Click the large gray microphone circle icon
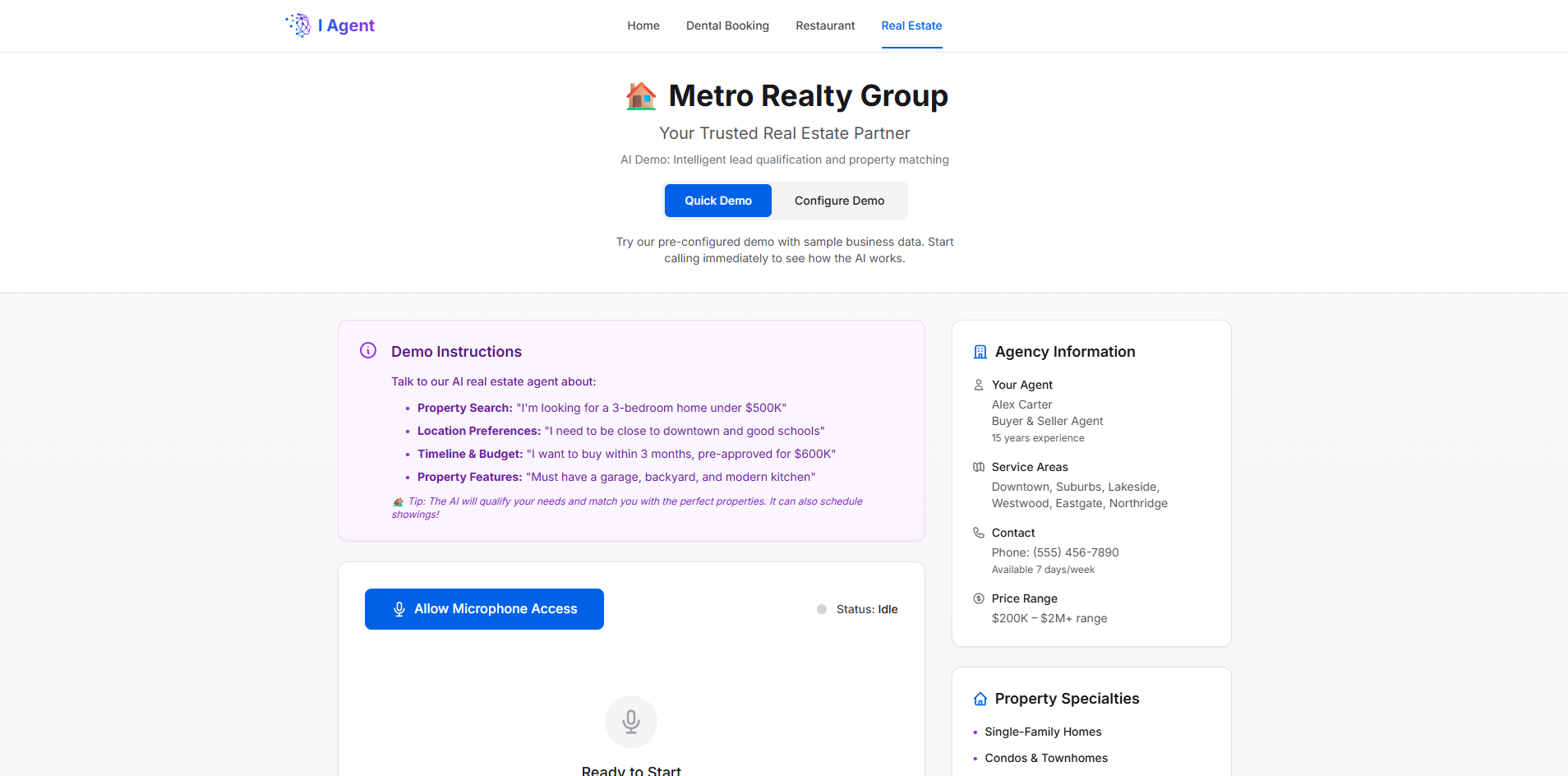The height and width of the screenshot is (776, 1568). [x=630, y=722]
